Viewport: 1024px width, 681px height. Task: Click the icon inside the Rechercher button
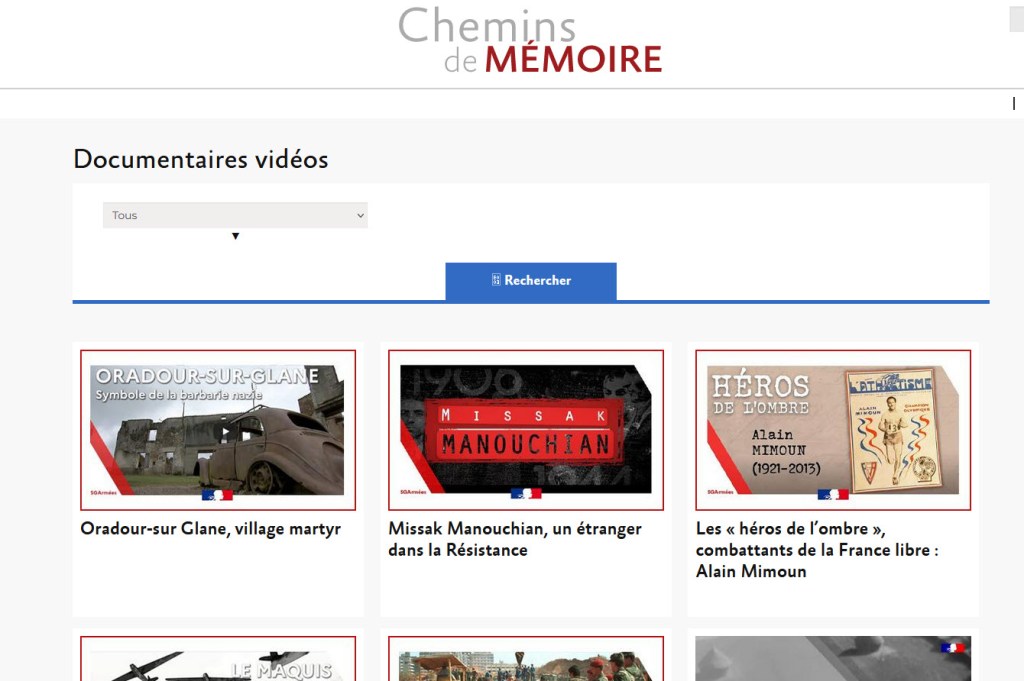click(x=496, y=280)
